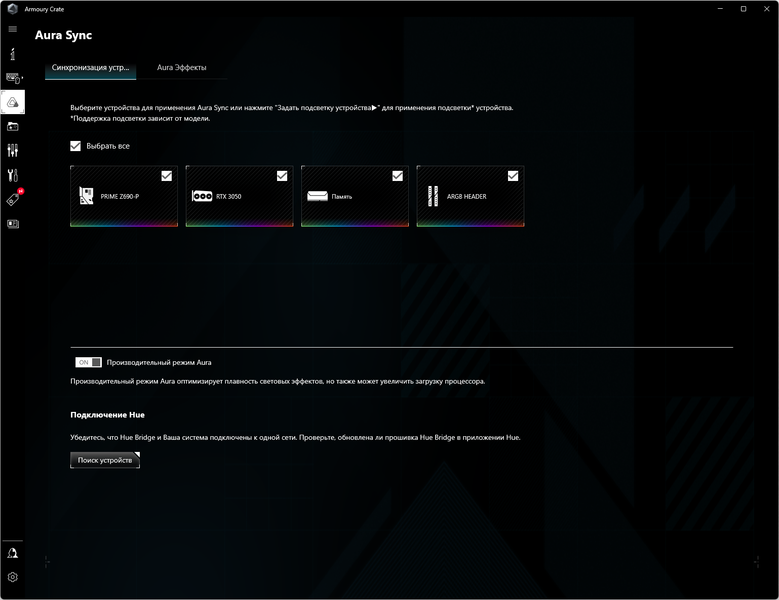Click the graphics card icon on RTX 3050 card

pos(202,196)
